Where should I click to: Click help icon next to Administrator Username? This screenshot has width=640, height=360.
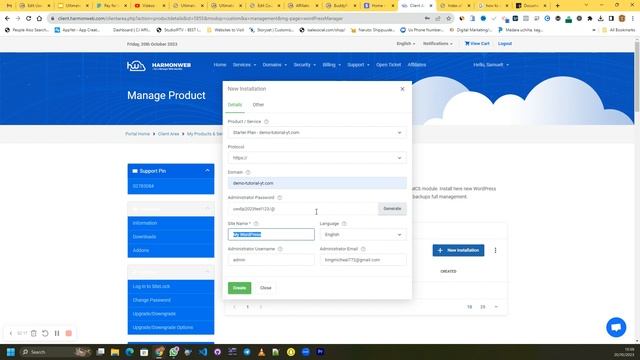(x=280, y=249)
